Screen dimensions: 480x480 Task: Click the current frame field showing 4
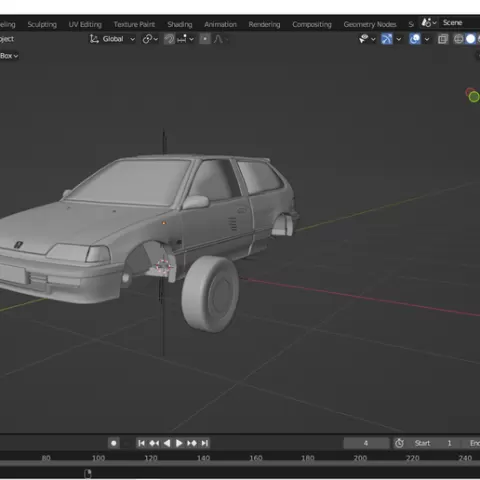coord(366,443)
